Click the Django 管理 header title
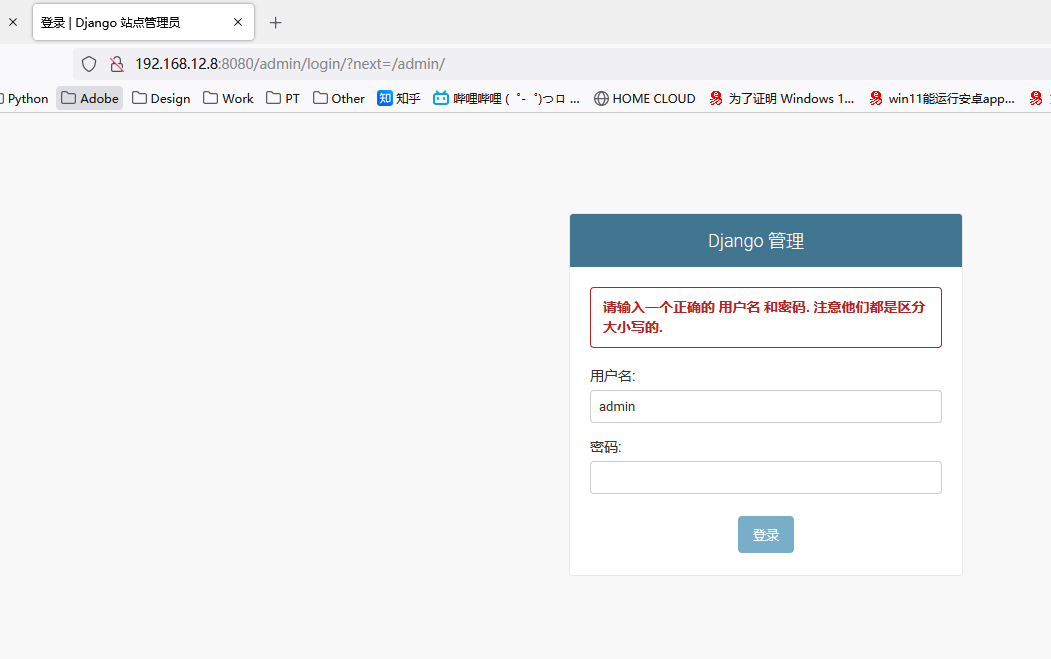 point(756,241)
